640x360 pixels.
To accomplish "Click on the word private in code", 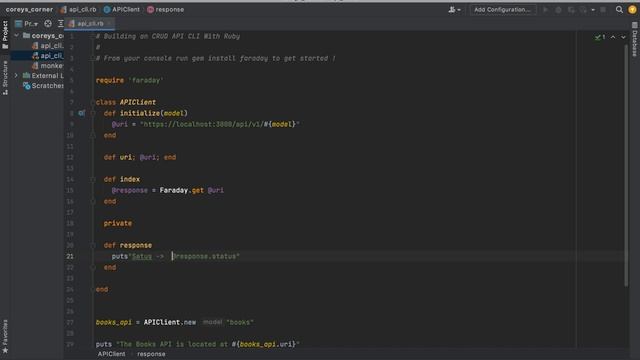I will (118, 223).
